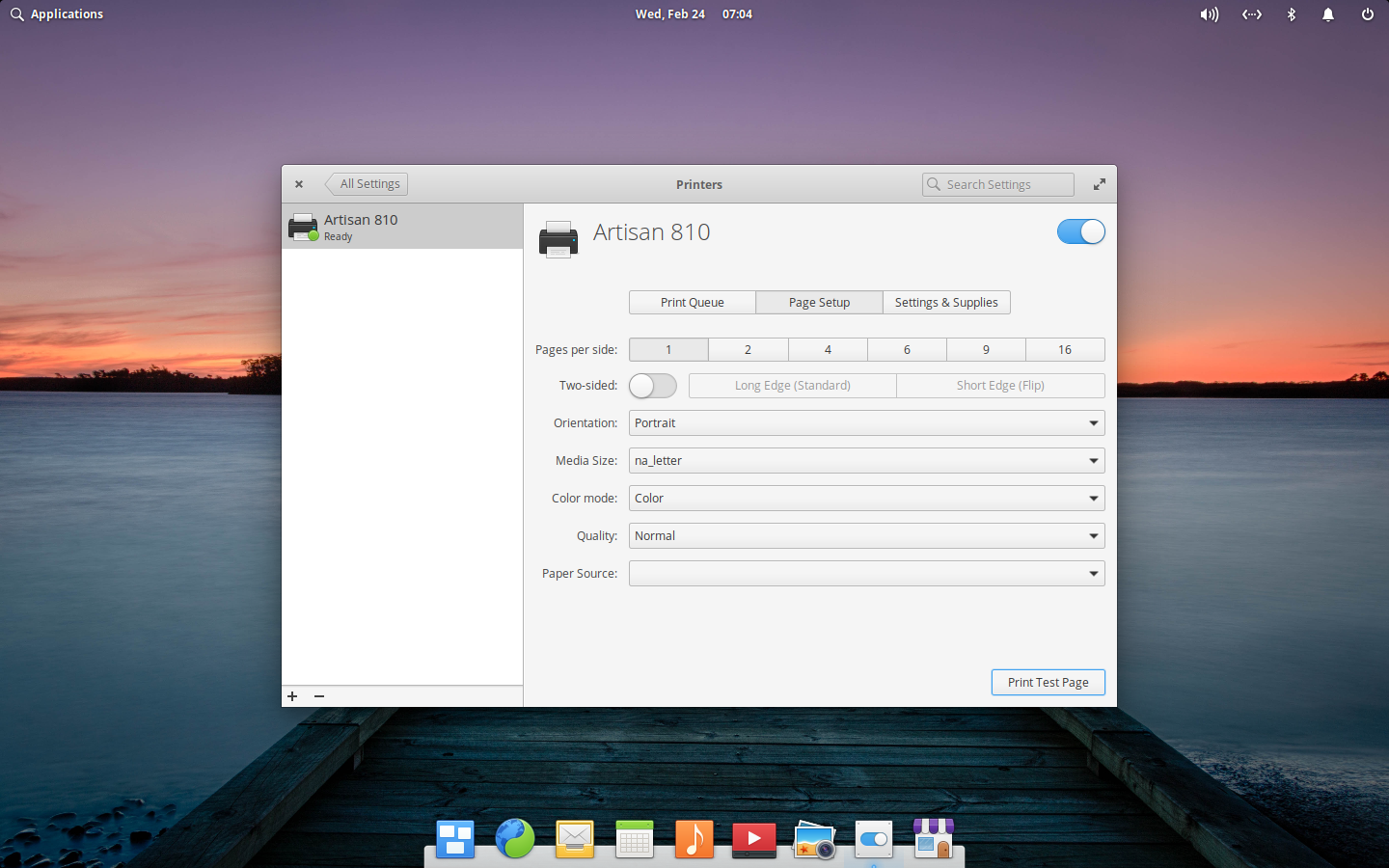The image size is (1389, 868).
Task: Disable the Artisan 810 printer toggle
Action: tap(1081, 231)
